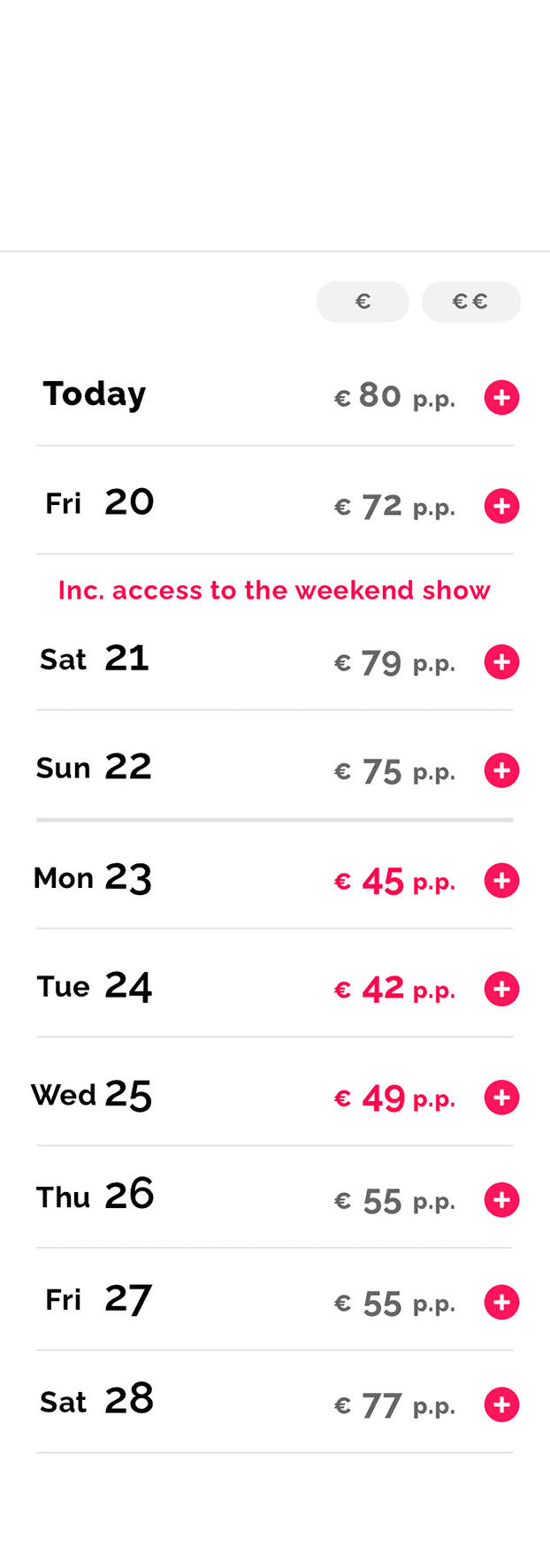Tap the plus icon for Fri 27

(x=501, y=1302)
